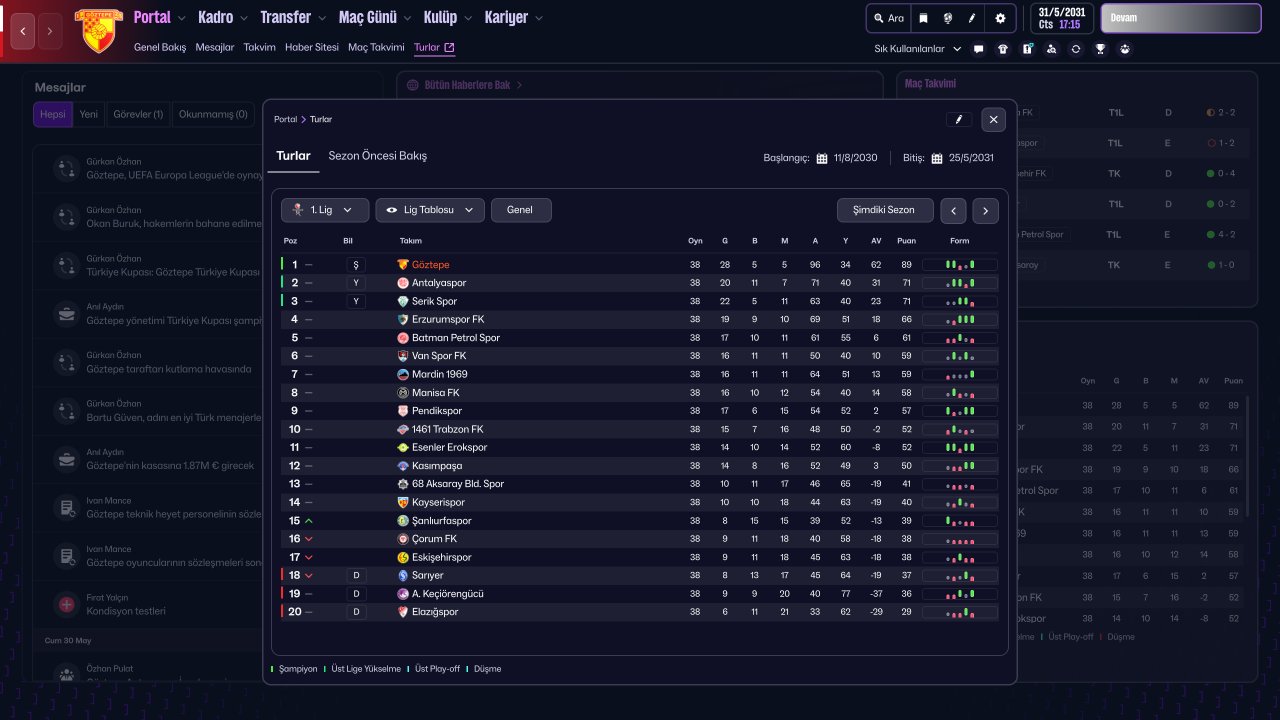Click the Sarıyer club badge
The image size is (1280, 720).
point(403,575)
